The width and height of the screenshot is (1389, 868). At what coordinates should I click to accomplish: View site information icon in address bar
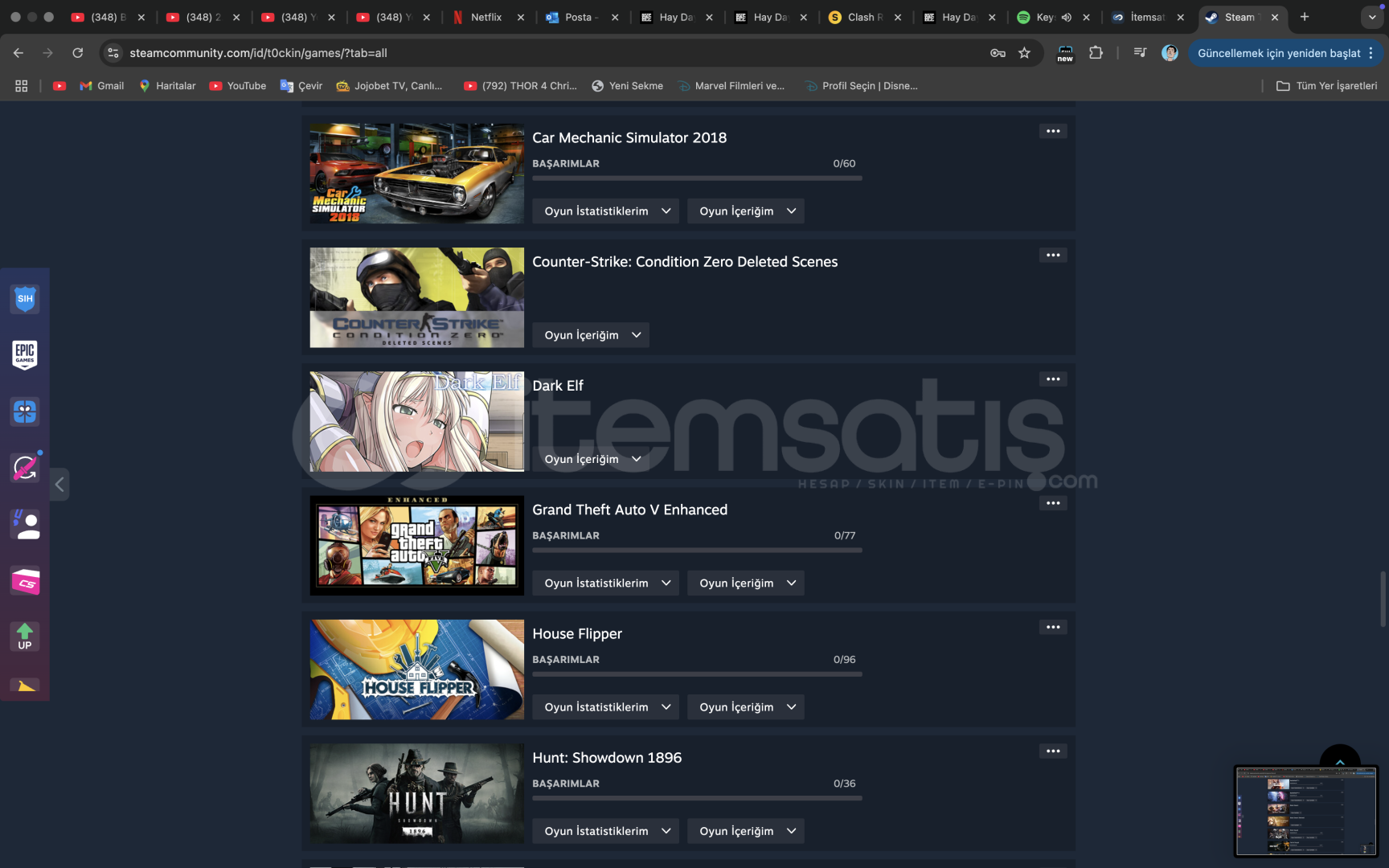[113, 53]
